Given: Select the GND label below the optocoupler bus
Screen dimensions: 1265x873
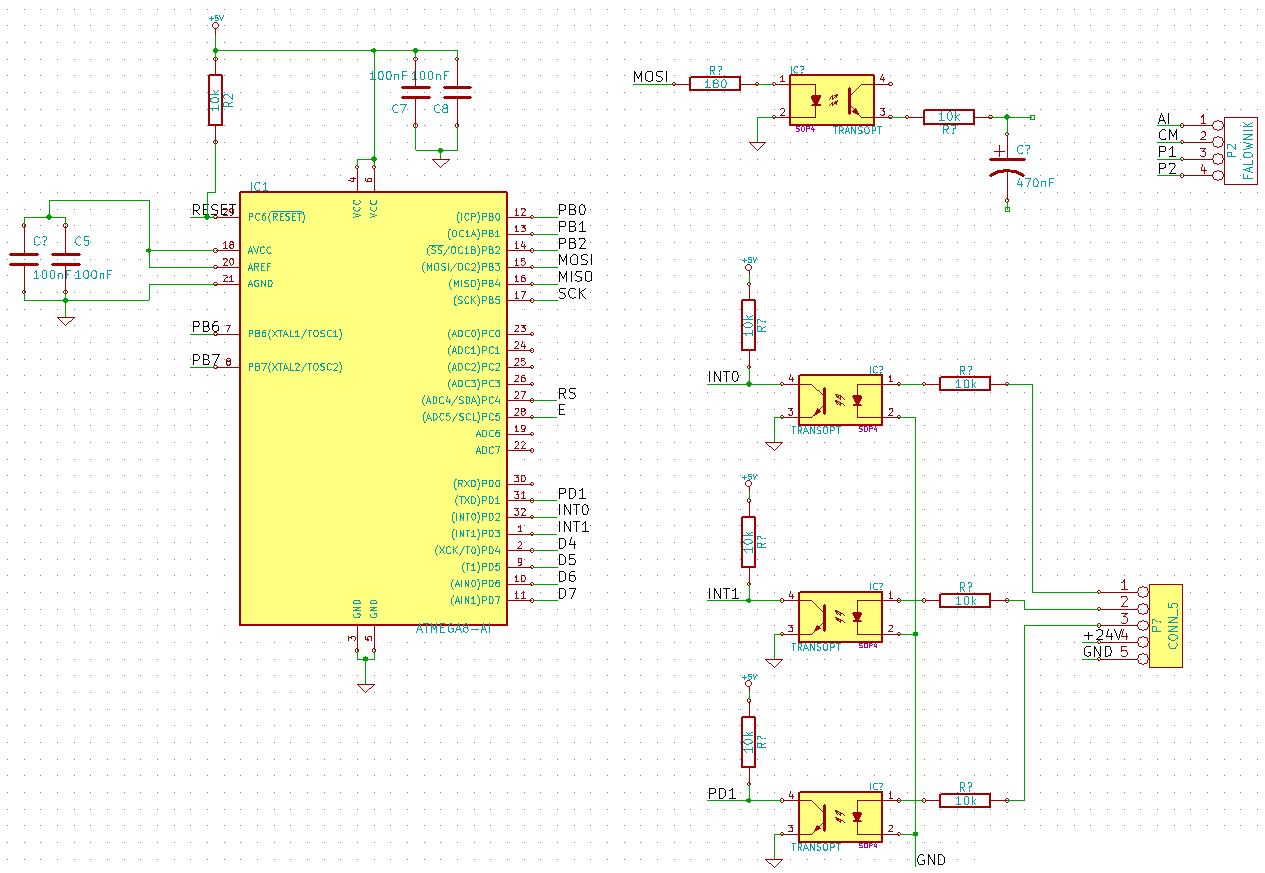Looking at the screenshot, I should coord(930,860).
